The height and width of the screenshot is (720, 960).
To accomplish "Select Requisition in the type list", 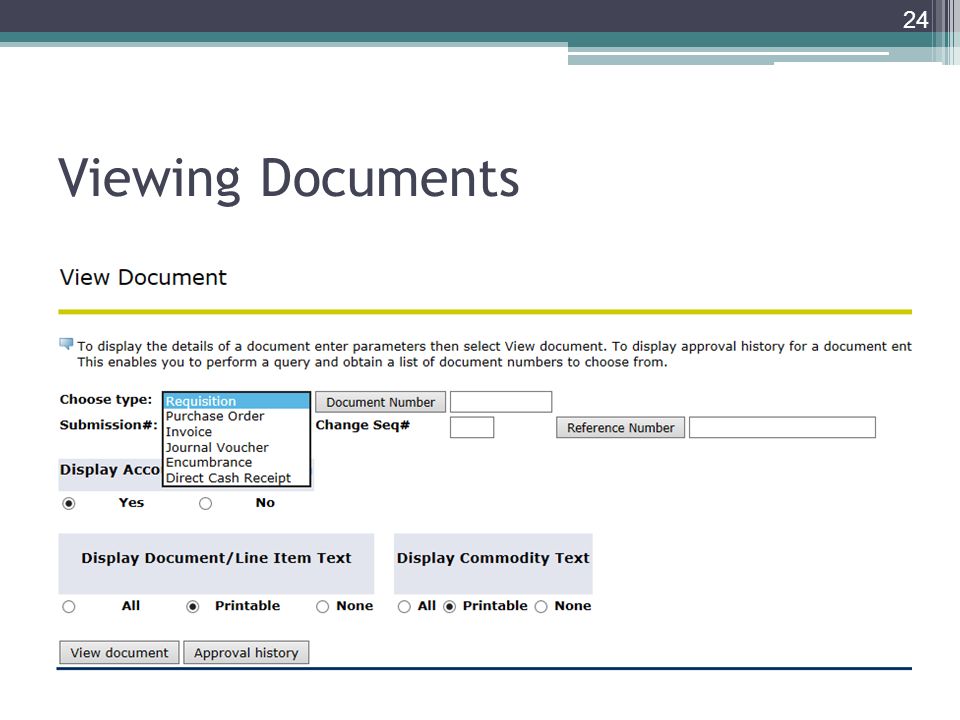I will coord(236,401).
